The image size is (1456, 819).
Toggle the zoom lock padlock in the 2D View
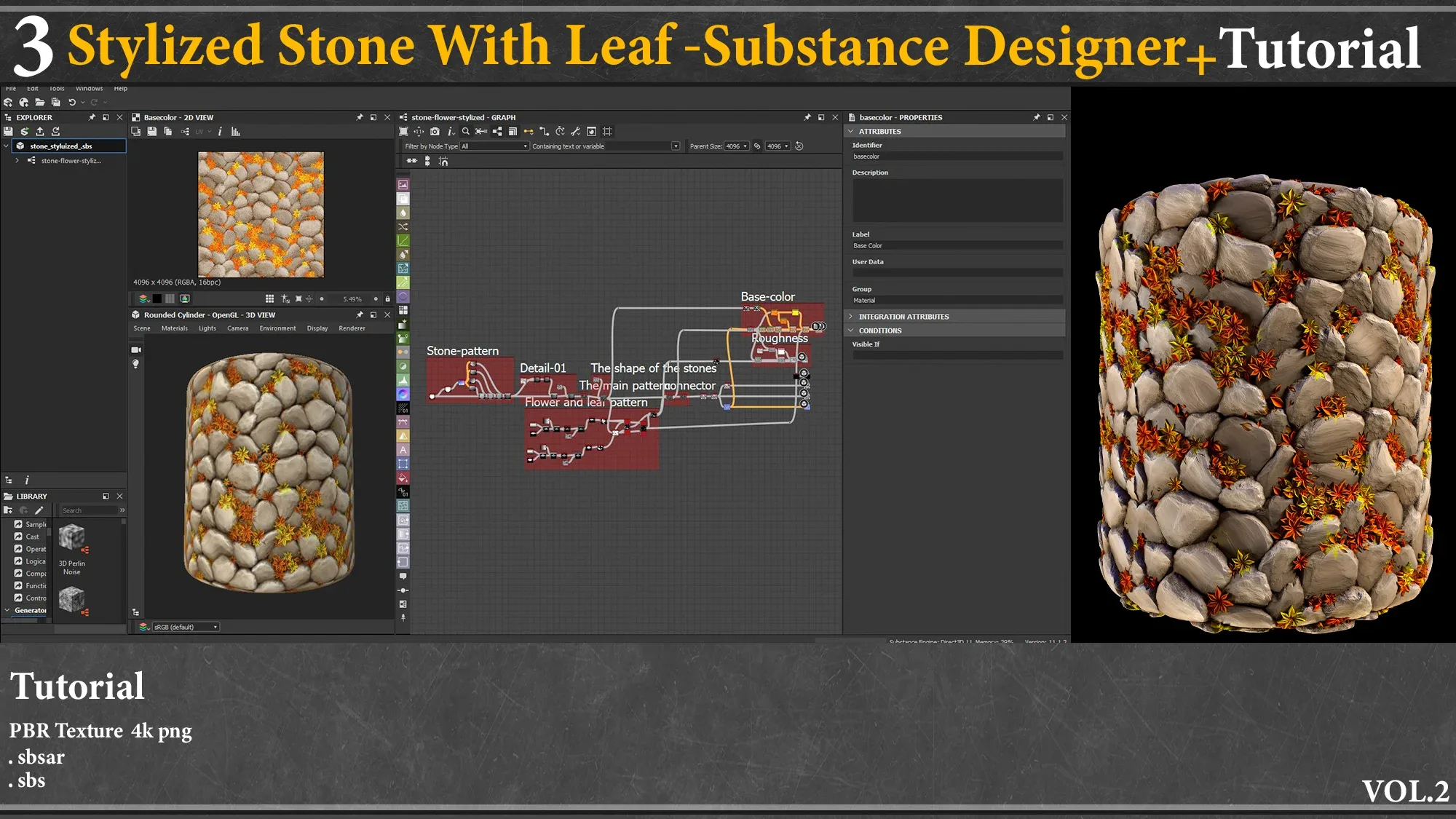pyautogui.click(x=387, y=298)
